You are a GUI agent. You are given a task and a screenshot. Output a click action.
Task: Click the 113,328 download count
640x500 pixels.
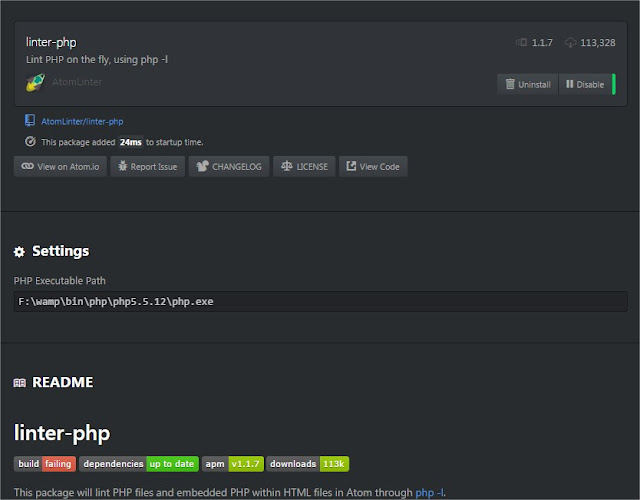(598, 42)
